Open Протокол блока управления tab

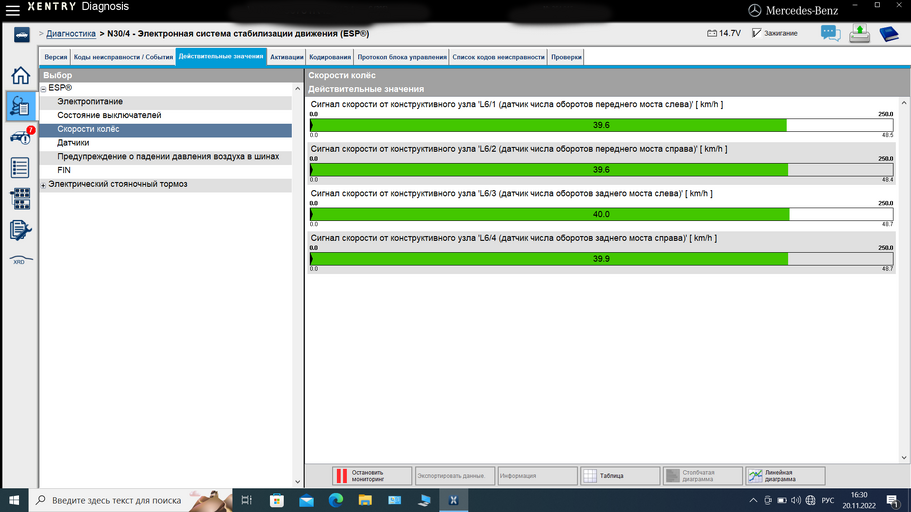click(401, 57)
